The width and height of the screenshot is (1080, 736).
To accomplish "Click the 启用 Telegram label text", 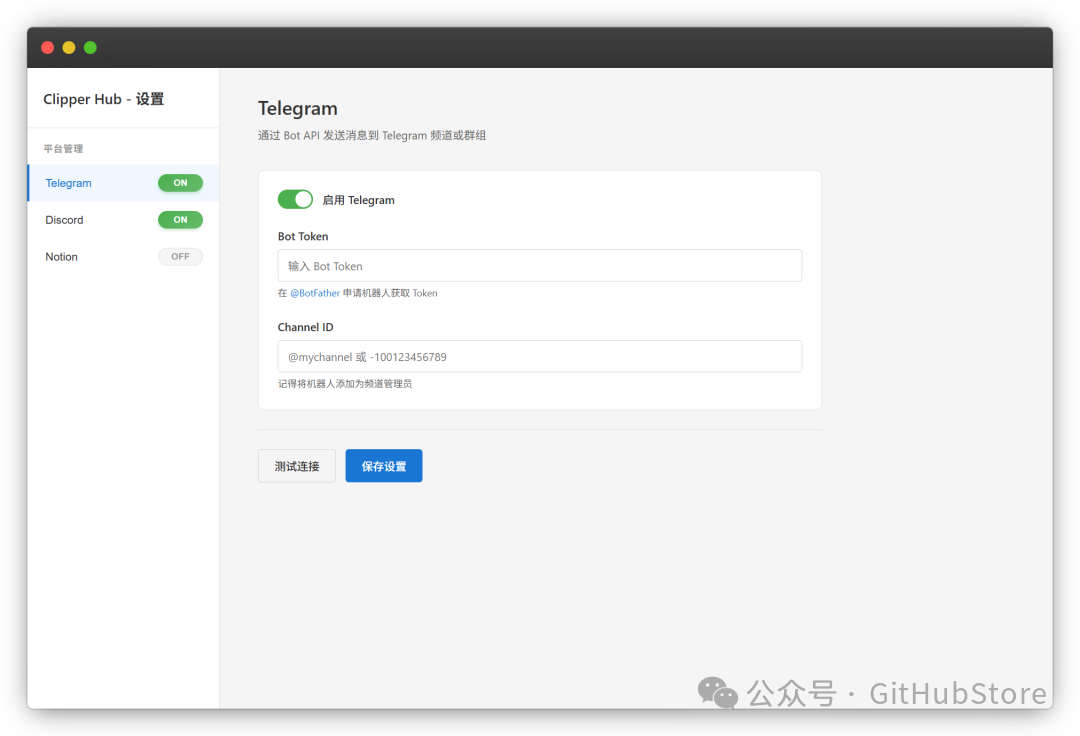I will [x=359, y=200].
